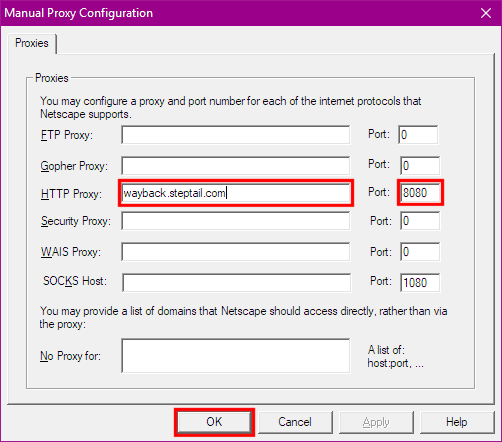Image resolution: width=502 pixels, height=442 pixels.
Task: Open Help for proxy configuration
Action: (x=457, y=422)
